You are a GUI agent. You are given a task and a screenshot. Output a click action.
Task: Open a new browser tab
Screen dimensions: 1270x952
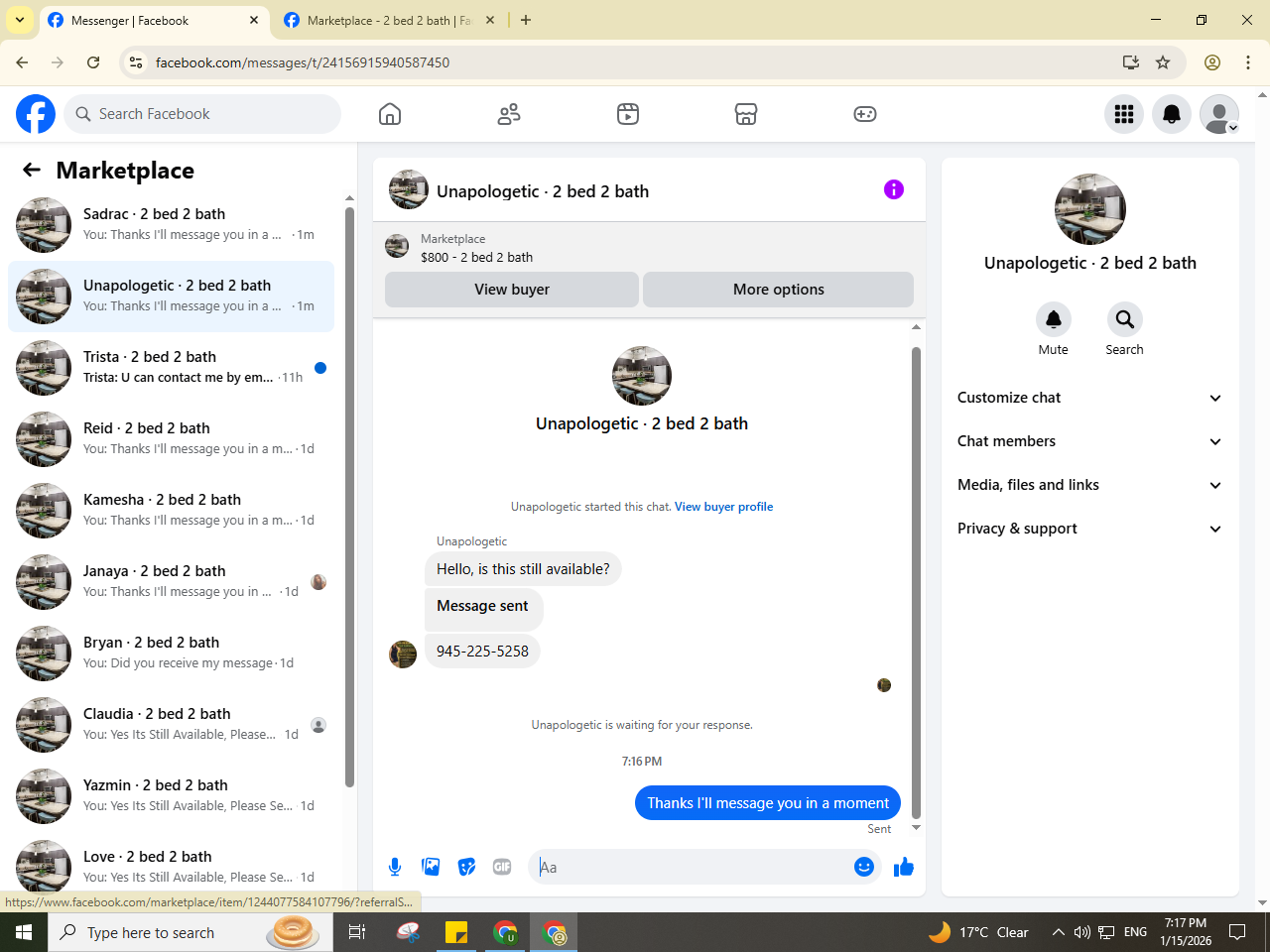click(526, 20)
